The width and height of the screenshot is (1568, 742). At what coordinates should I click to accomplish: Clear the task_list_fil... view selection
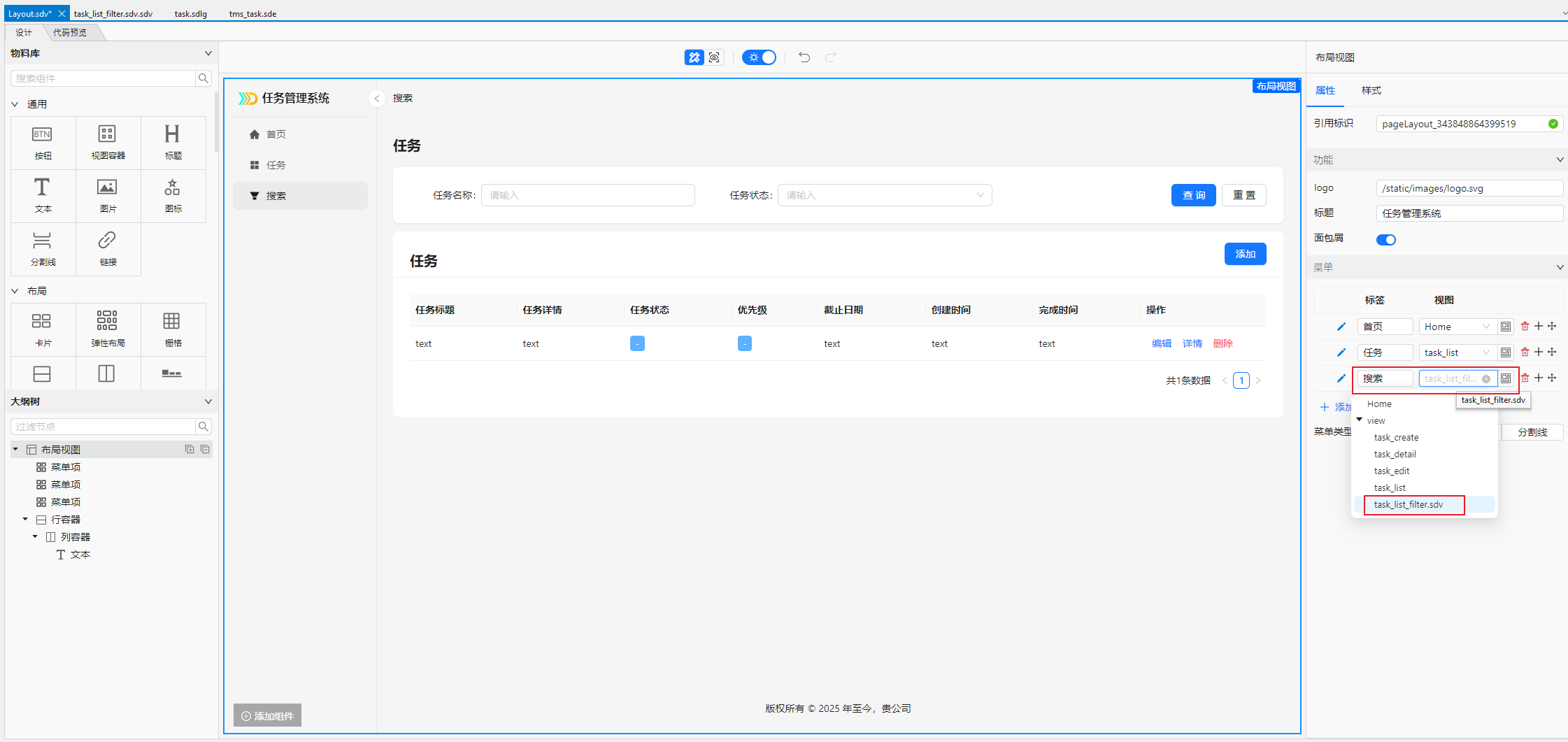point(1486,379)
